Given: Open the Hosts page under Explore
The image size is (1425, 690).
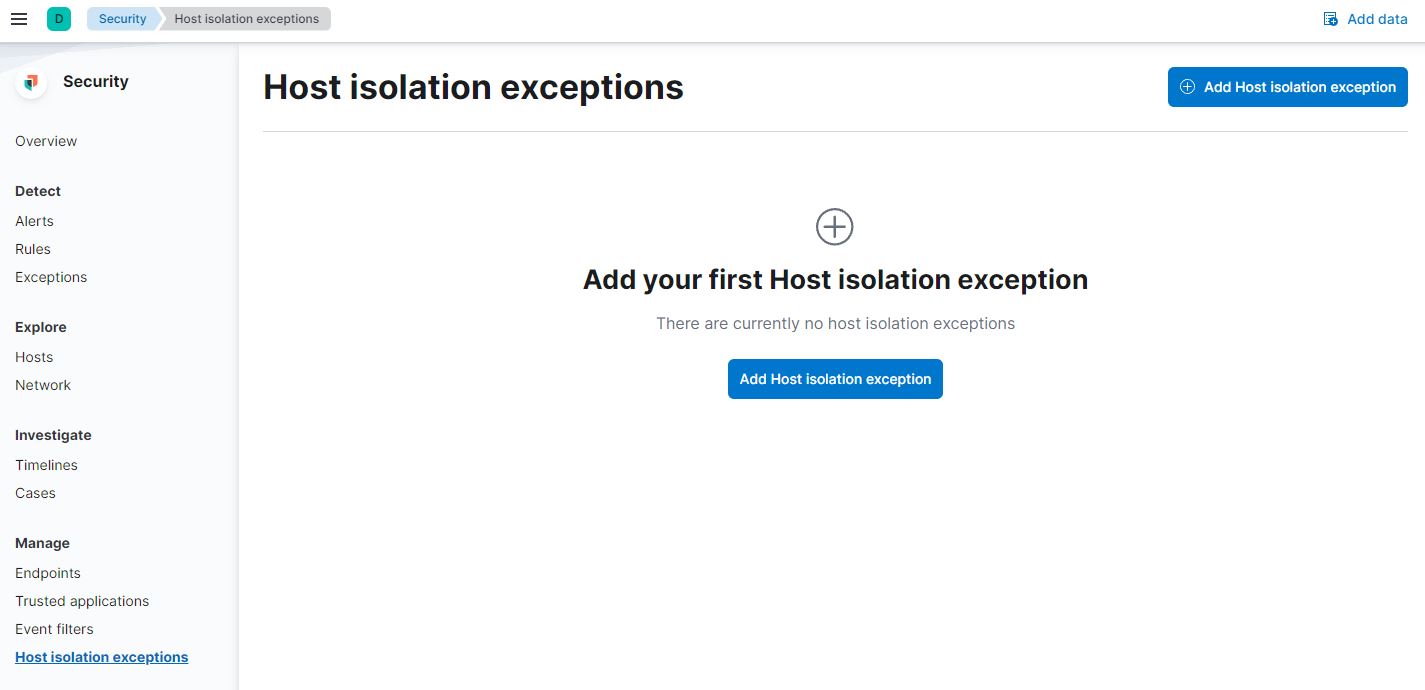Looking at the screenshot, I should coord(33,357).
